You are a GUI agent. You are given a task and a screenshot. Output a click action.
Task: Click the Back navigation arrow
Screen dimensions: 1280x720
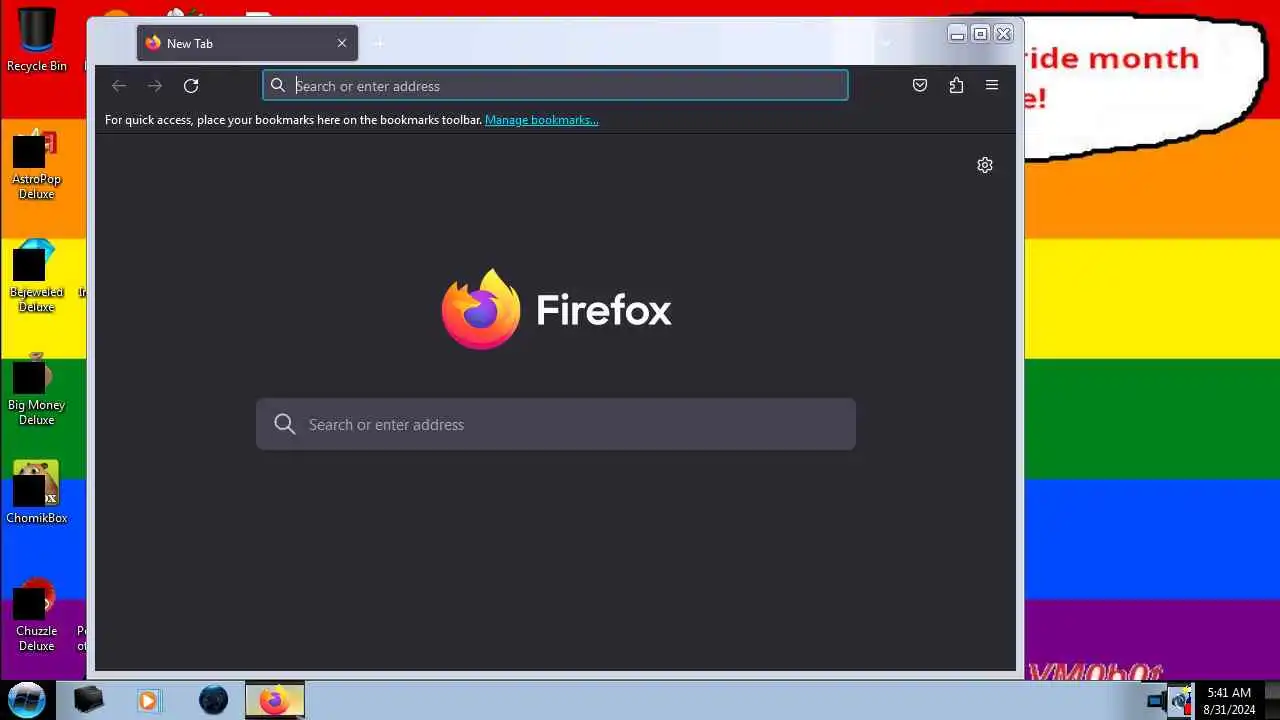(x=119, y=86)
